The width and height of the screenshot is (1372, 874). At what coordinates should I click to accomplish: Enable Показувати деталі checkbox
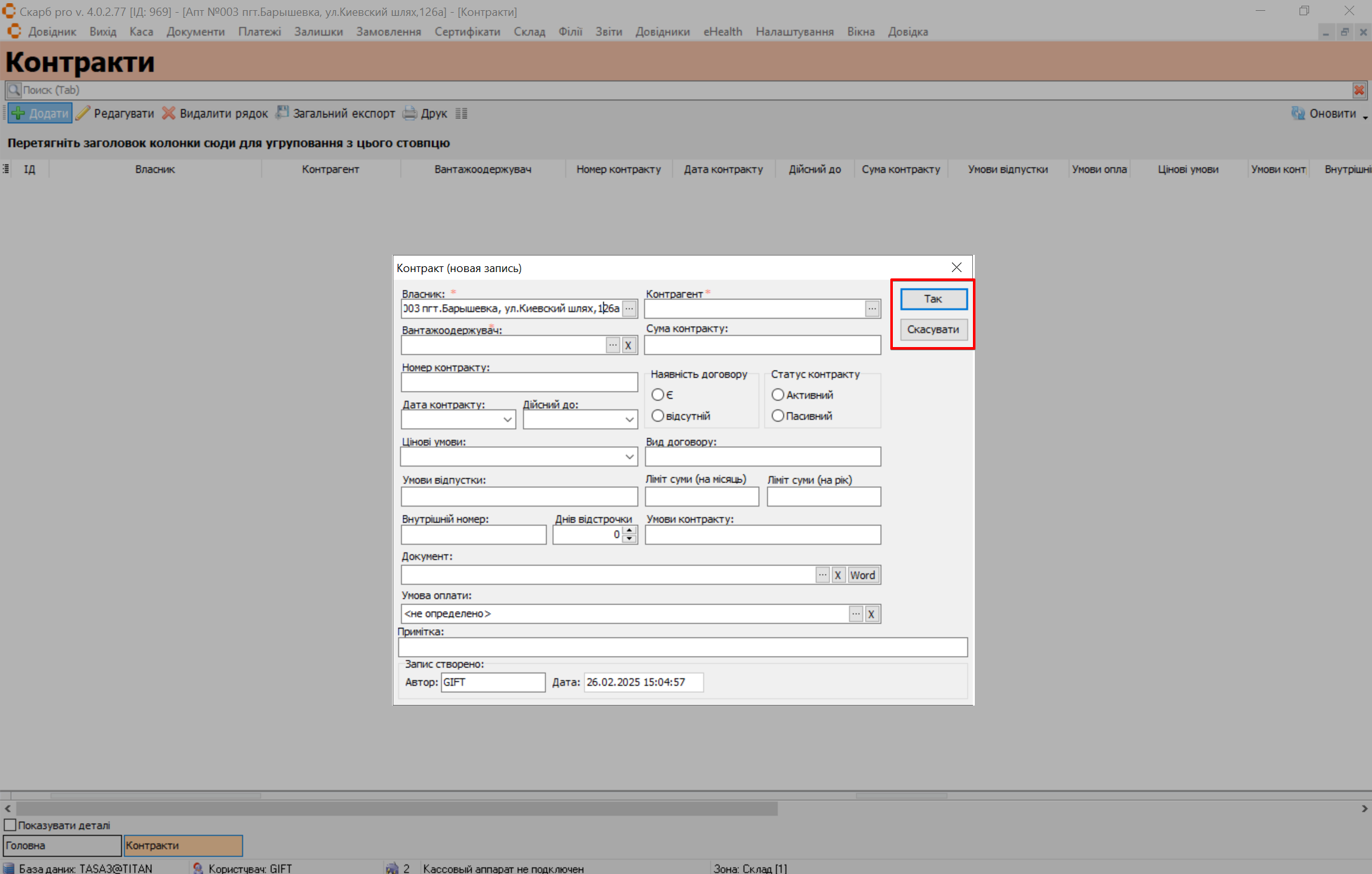[x=10, y=825]
